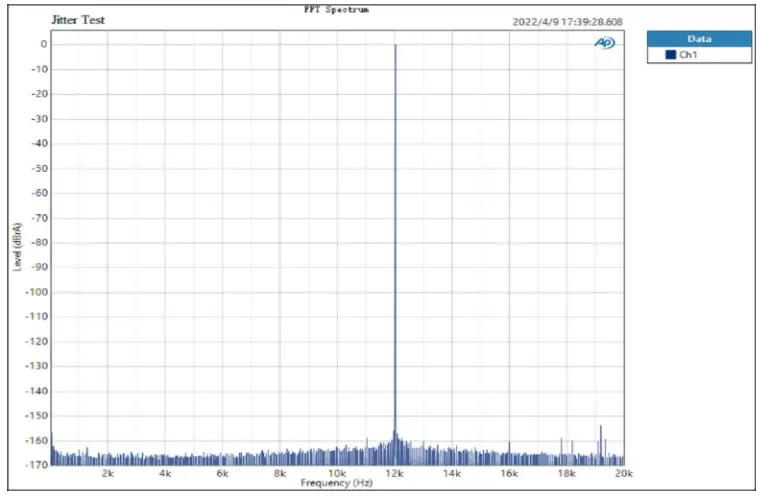Click the Ch1 legend label
The height and width of the screenshot is (504, 763).
pyautogui.click(x=688, y=54)
